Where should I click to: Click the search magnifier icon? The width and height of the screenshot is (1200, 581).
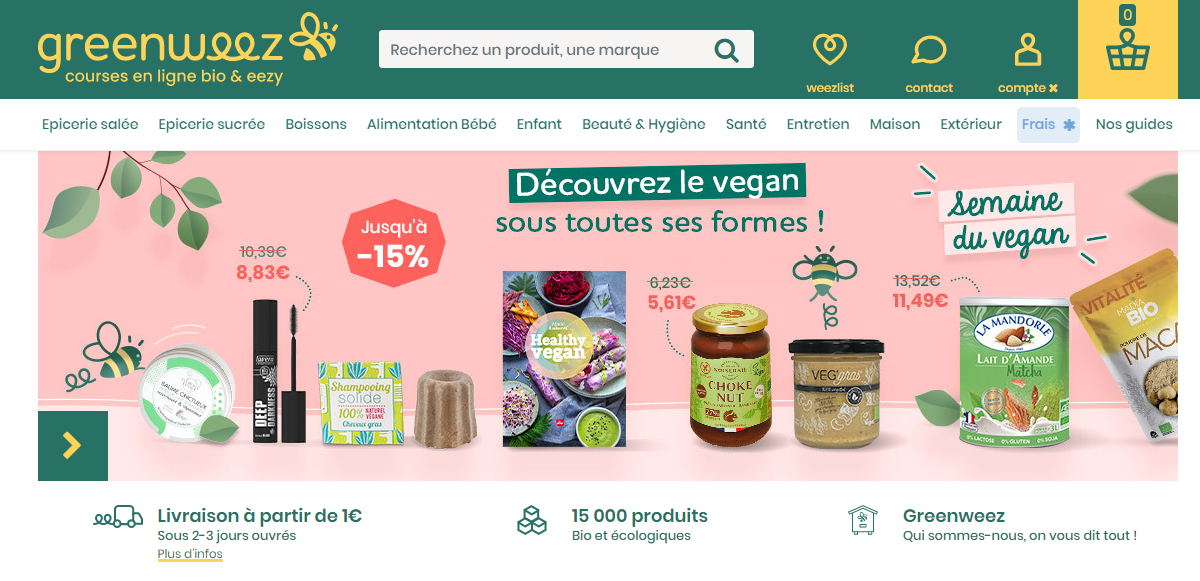(x=727, y=50)
